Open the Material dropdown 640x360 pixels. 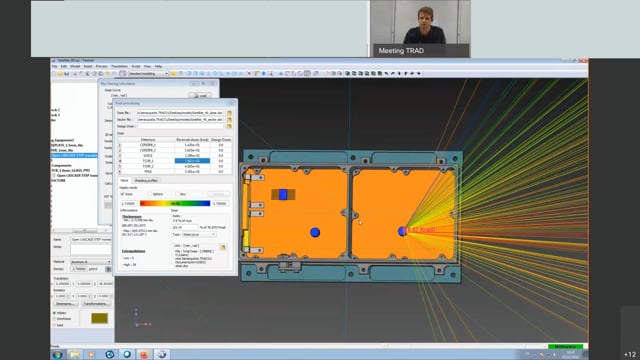pos(91,262)
